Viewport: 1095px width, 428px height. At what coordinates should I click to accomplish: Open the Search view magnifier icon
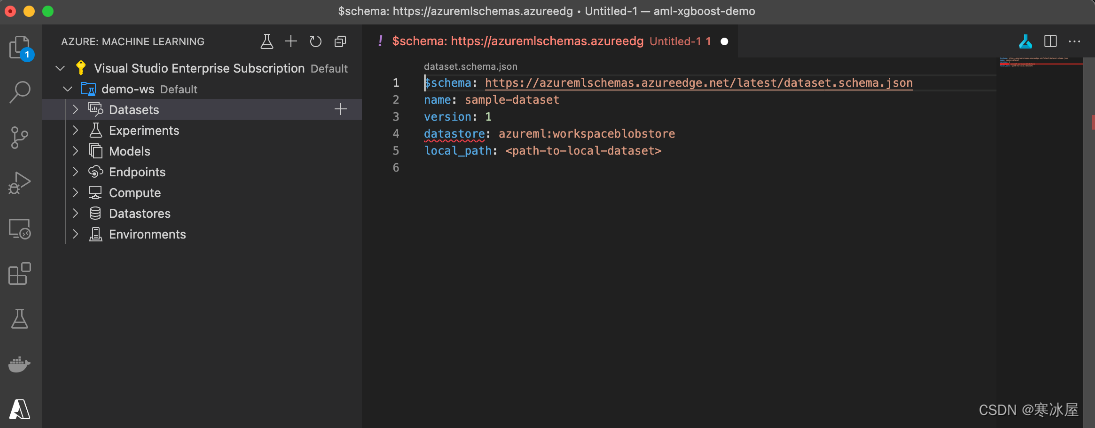[20, 92]
